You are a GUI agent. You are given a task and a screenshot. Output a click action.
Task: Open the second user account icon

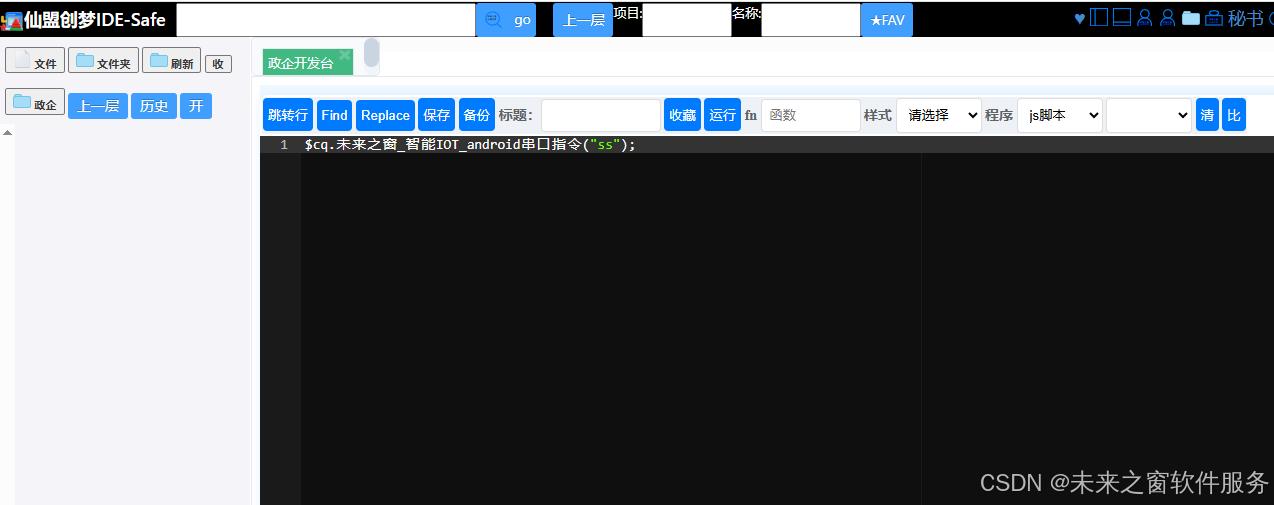(x=1167, y=18)
